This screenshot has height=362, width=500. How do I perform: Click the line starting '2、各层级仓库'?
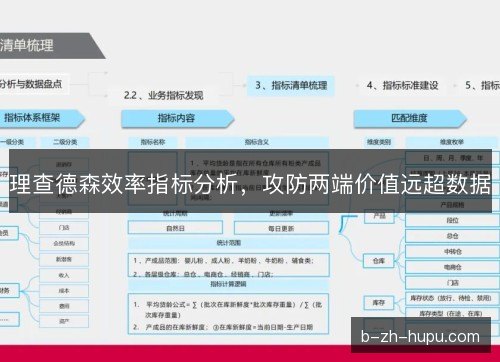pyautogui.click(x=203, y=274)
